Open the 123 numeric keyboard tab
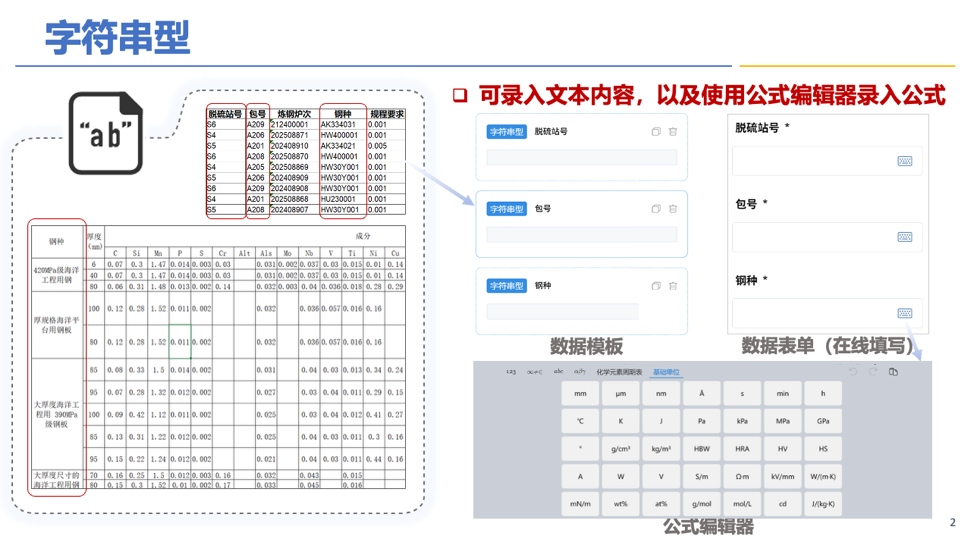Image resolution: width=971 pixels, height=546 pixels. click(x=510, y=372)
